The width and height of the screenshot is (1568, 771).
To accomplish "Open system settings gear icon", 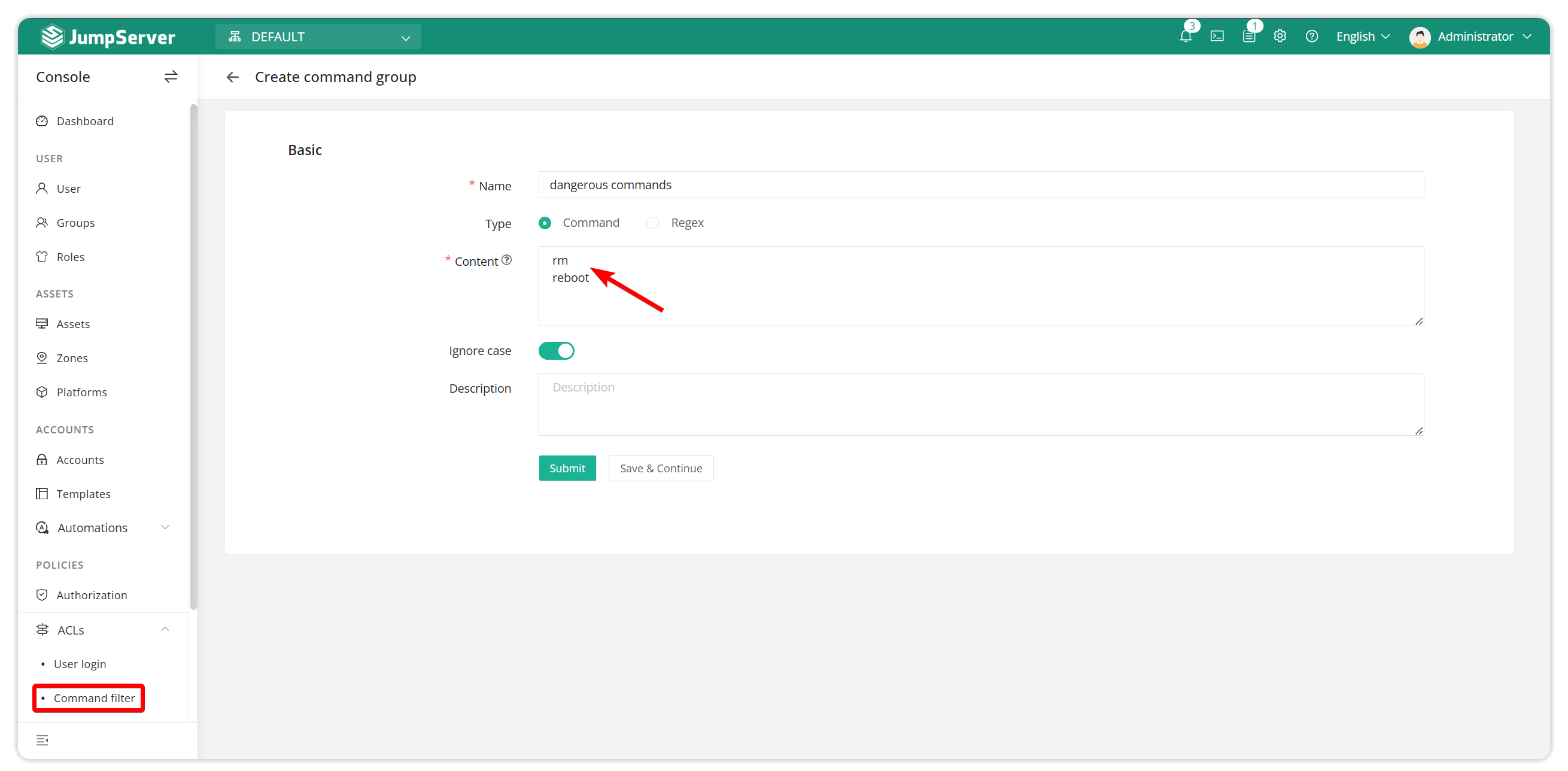I will 1280,37.
